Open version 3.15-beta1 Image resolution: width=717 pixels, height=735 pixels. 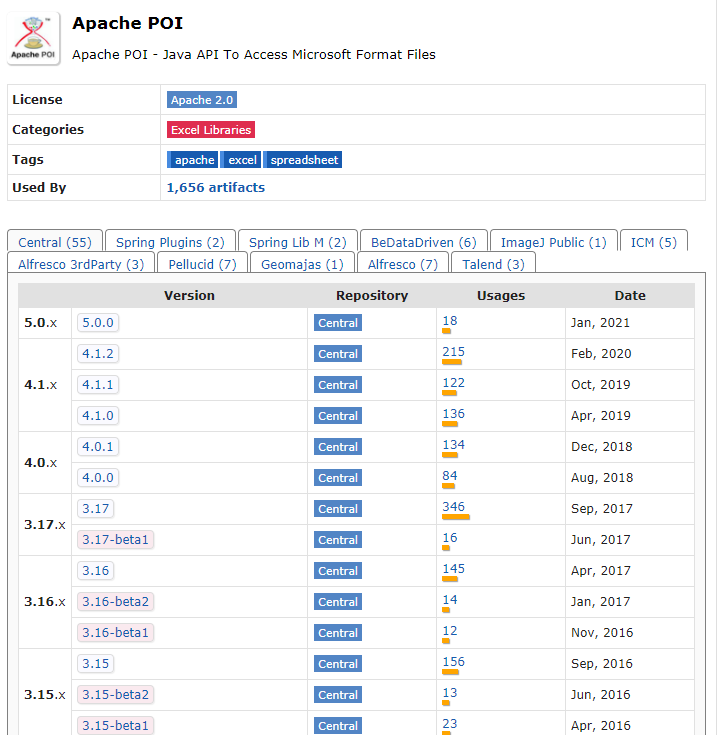tap(115, 725)
